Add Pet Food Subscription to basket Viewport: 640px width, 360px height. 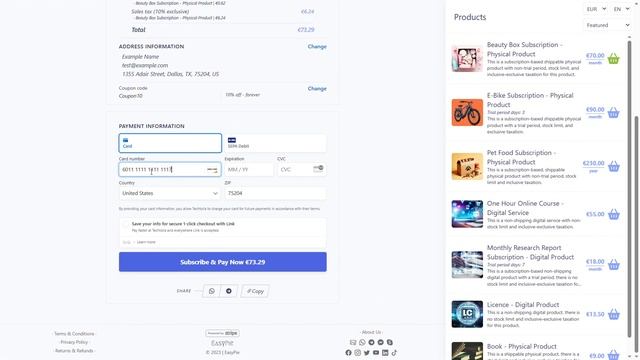coord(613,167)
